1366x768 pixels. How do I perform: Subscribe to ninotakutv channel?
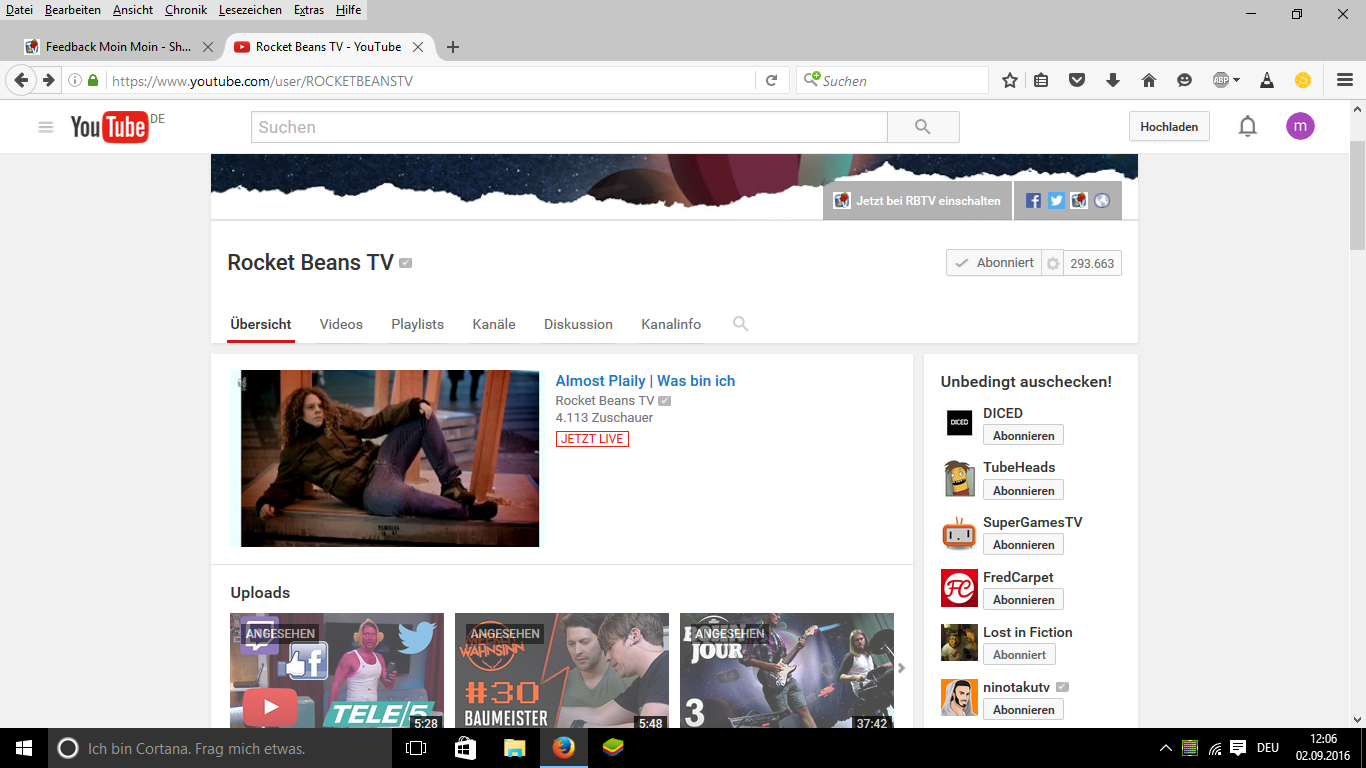point(1023,709)
